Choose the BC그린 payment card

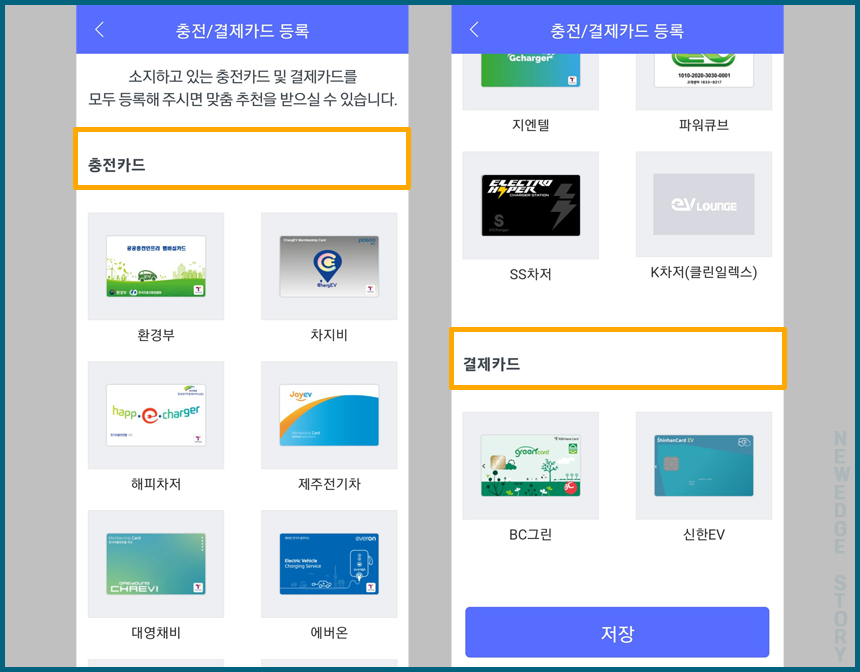pyautogui.click(x=531, y=465)
